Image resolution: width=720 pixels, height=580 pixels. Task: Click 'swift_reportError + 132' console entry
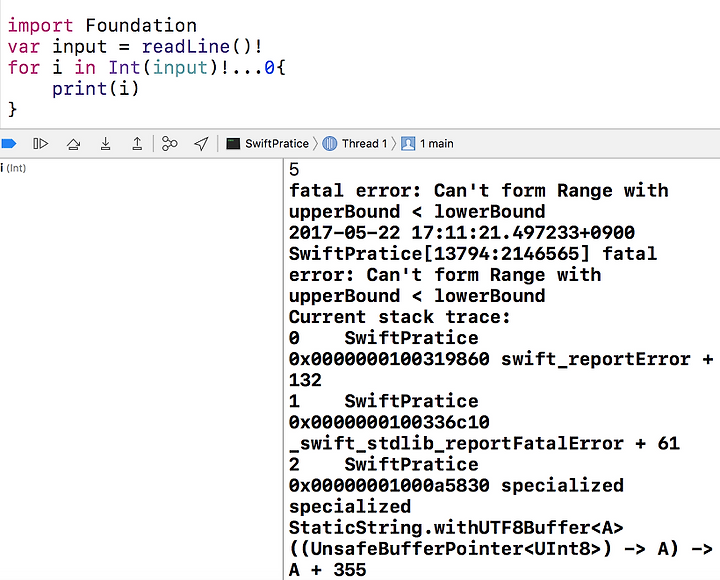[501, 370]
